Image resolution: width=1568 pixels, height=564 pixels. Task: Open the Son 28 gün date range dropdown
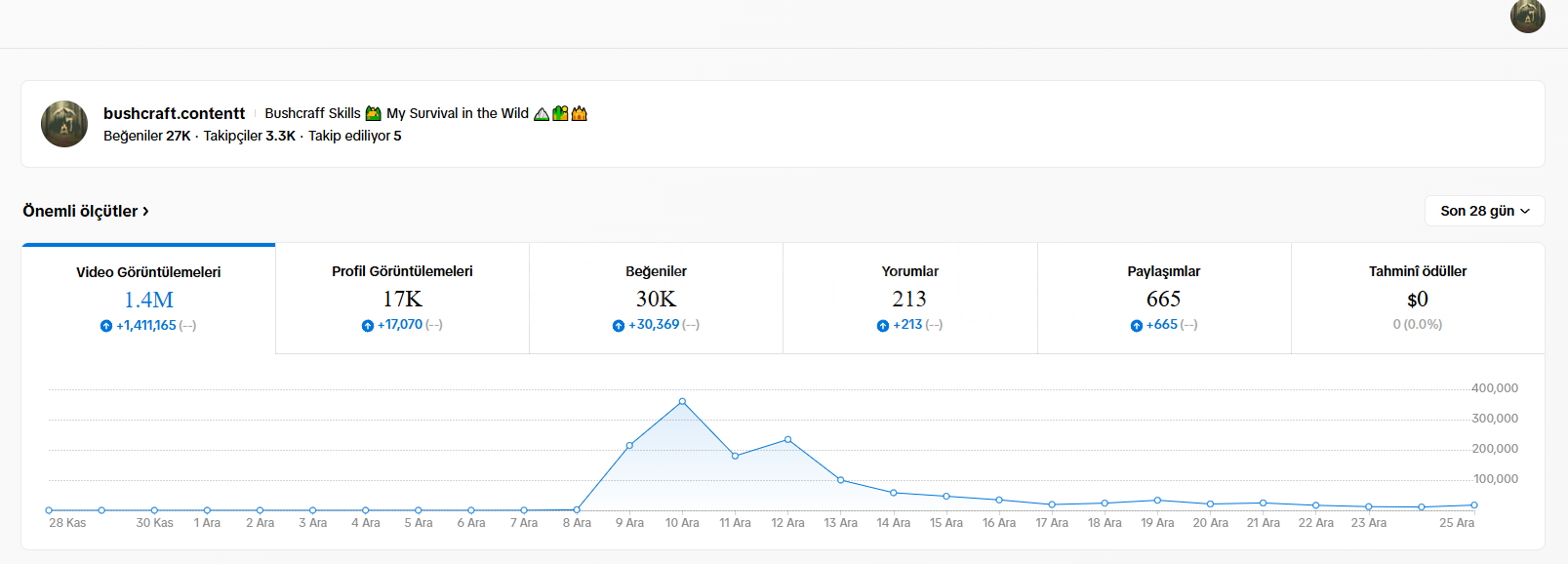click(x=1484, y=211)
